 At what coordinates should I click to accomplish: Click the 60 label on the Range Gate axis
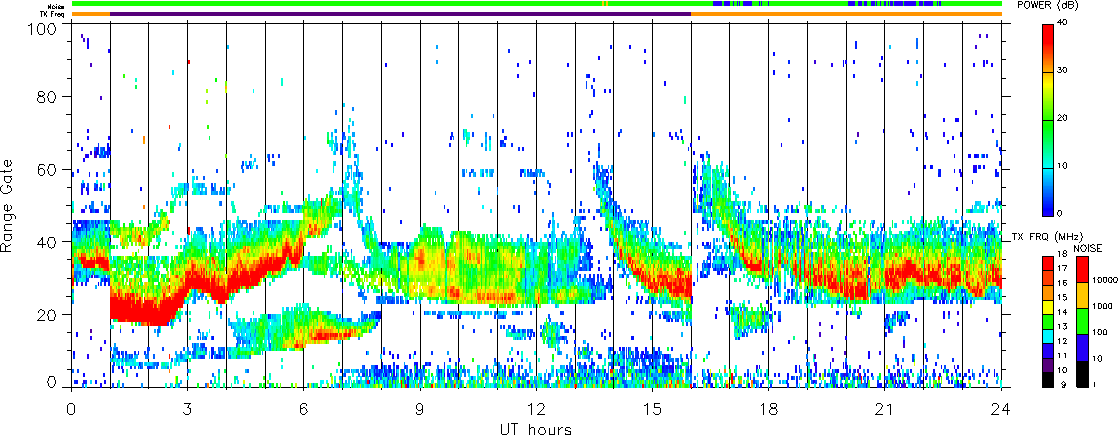coord(48,171)
